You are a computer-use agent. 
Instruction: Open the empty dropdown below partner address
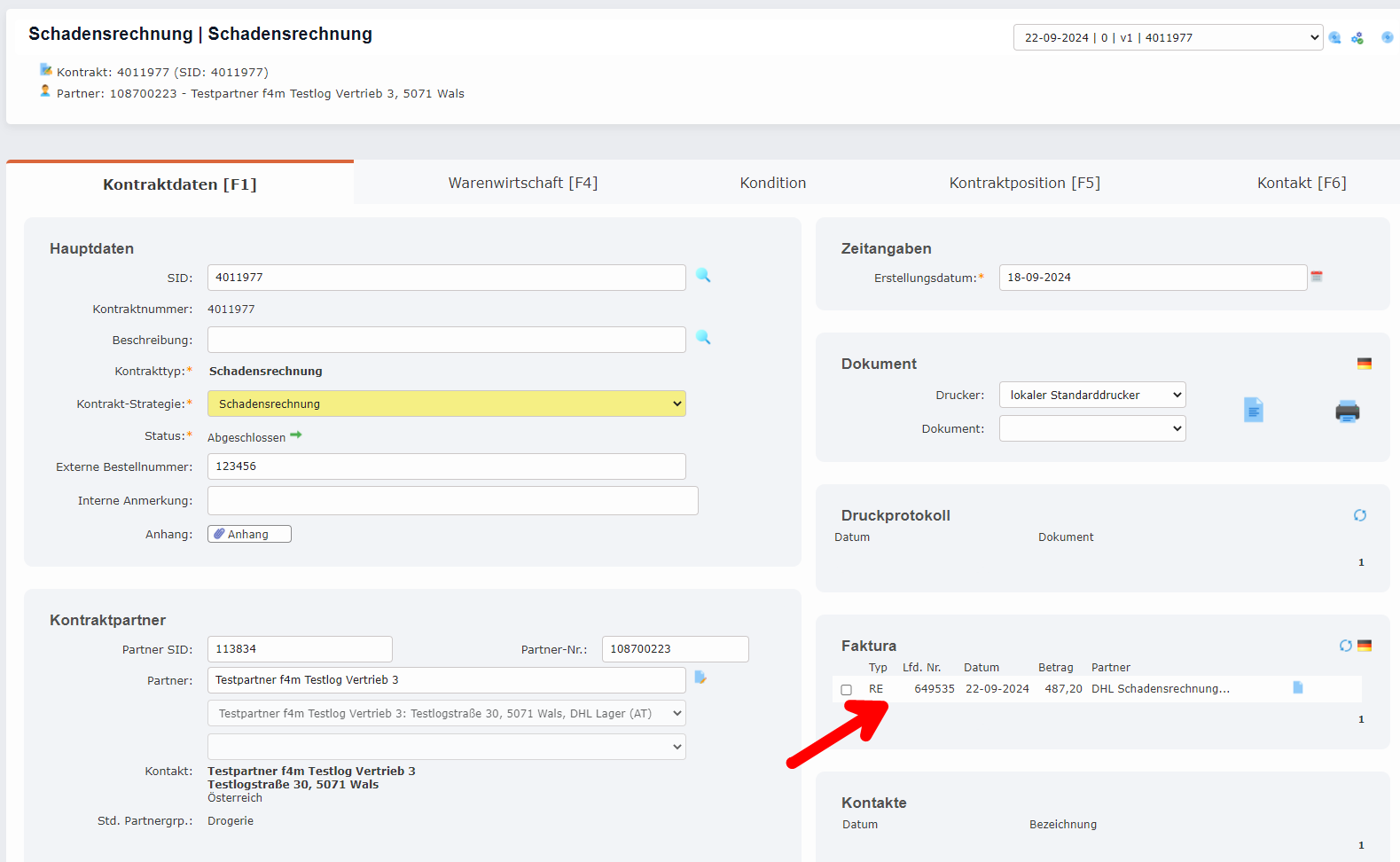447,747
